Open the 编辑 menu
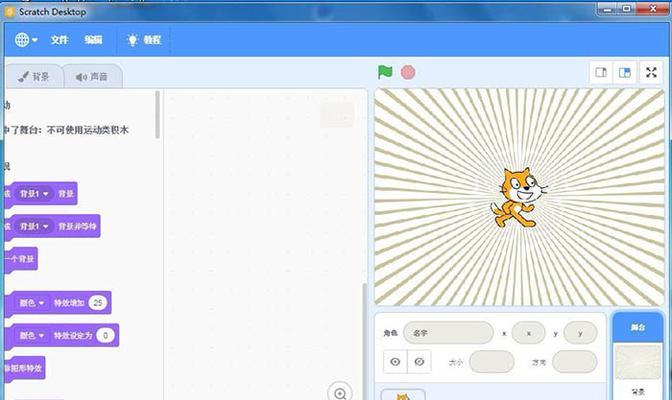Screen dimensions: 672x400 93,40
